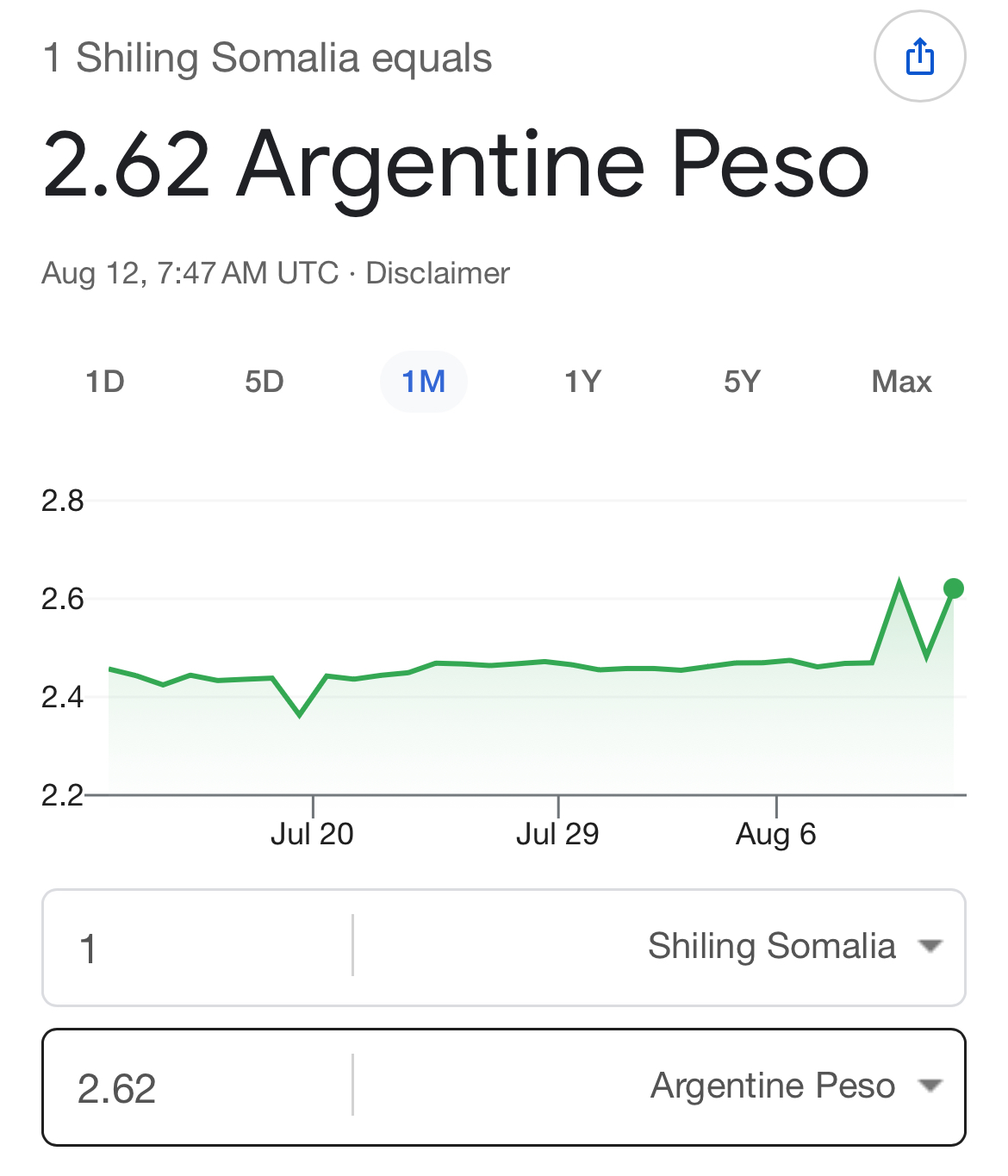Show the 5Y chart range
This screenshot has height=1176, width=1008.
(742, 382)
